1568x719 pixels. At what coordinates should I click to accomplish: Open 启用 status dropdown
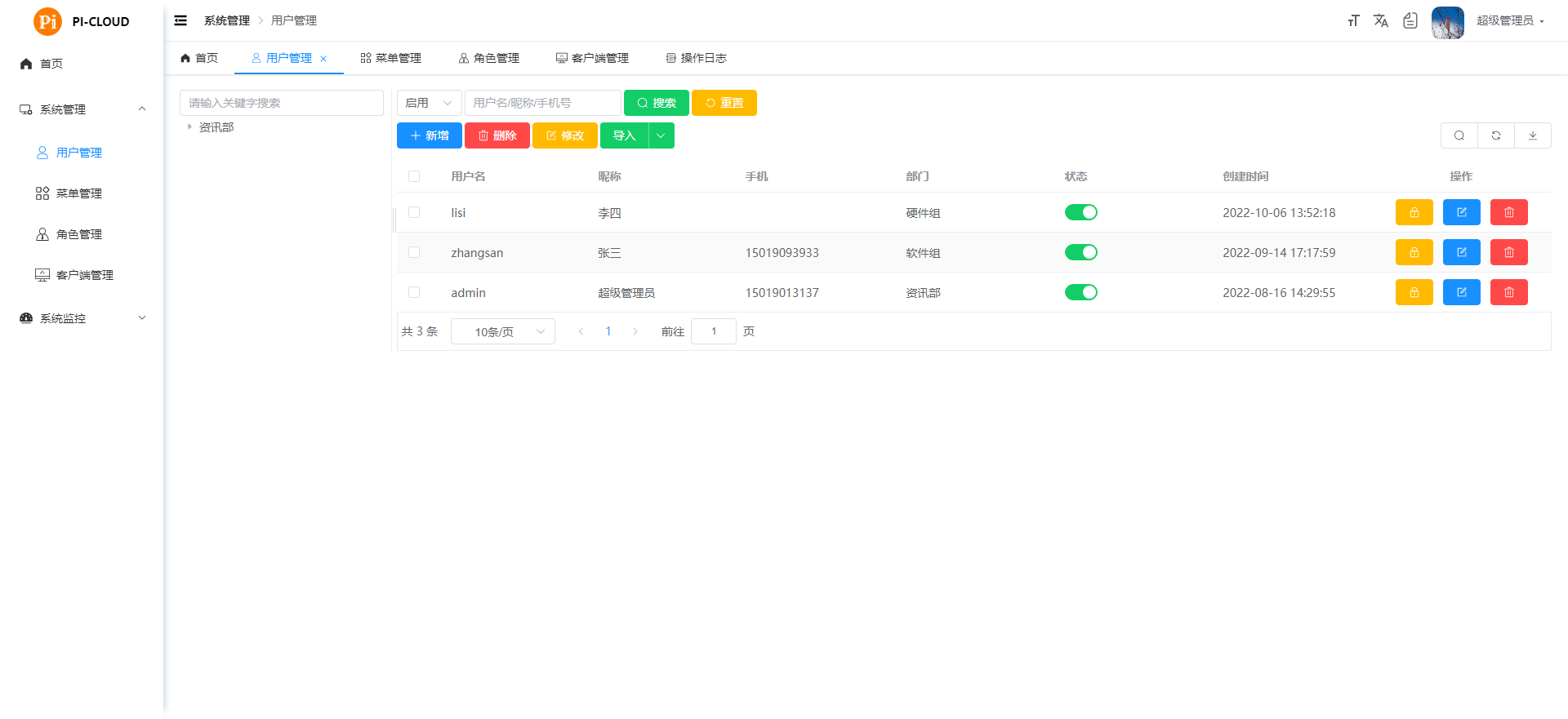click(430, 103)
